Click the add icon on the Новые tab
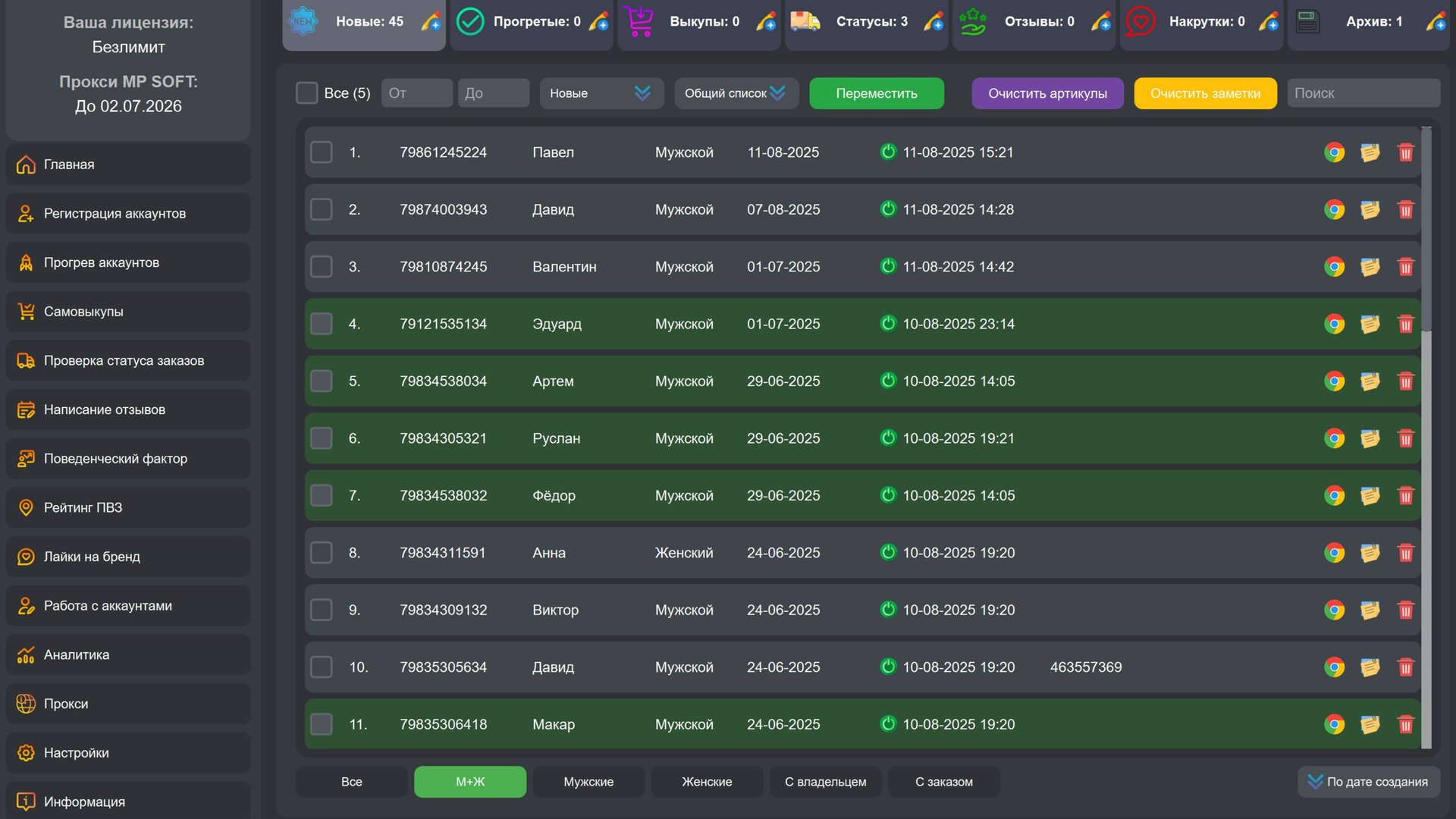Viewport: 1456px width, 819px height. click(431, 22)
